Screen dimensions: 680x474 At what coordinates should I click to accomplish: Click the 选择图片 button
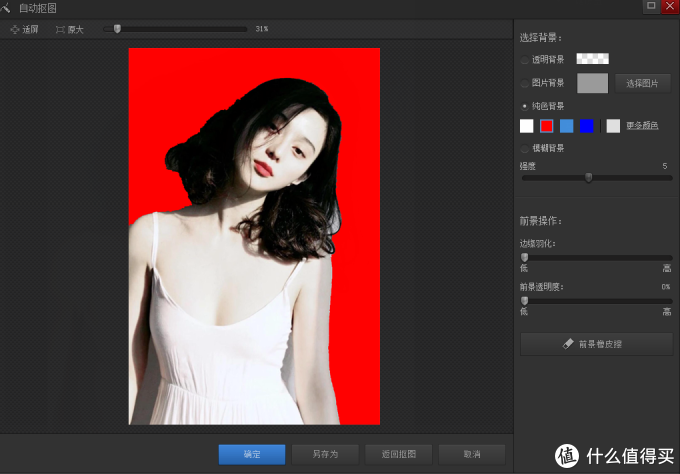(642, 84)
